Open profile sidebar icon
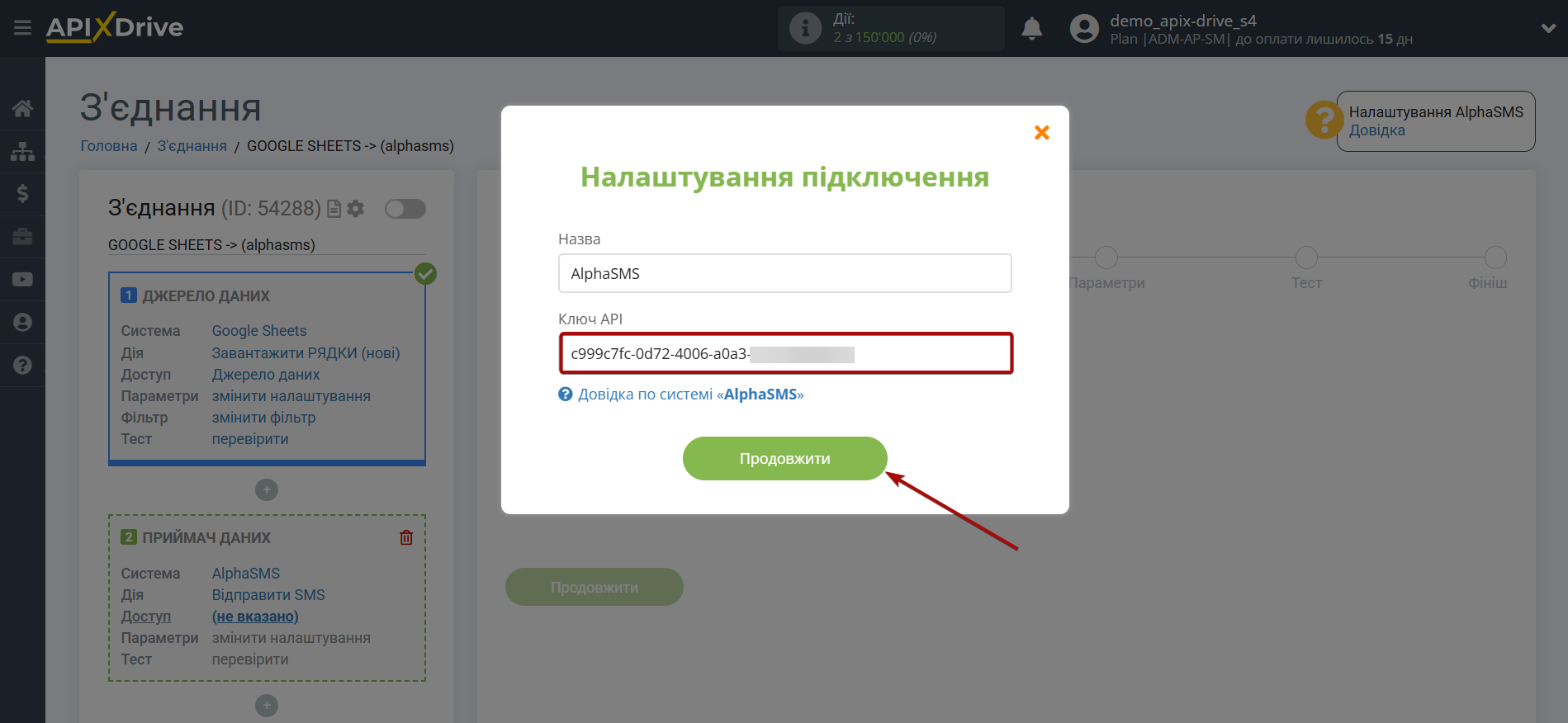The width and height of the screenshot is (1568, 723). 22,323
